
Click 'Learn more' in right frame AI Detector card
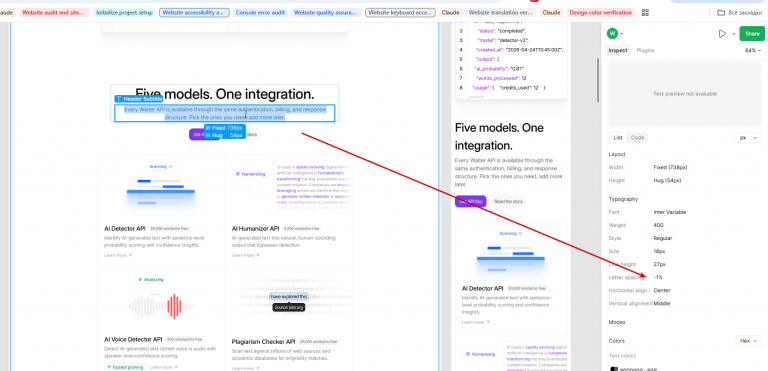(476, 322)
